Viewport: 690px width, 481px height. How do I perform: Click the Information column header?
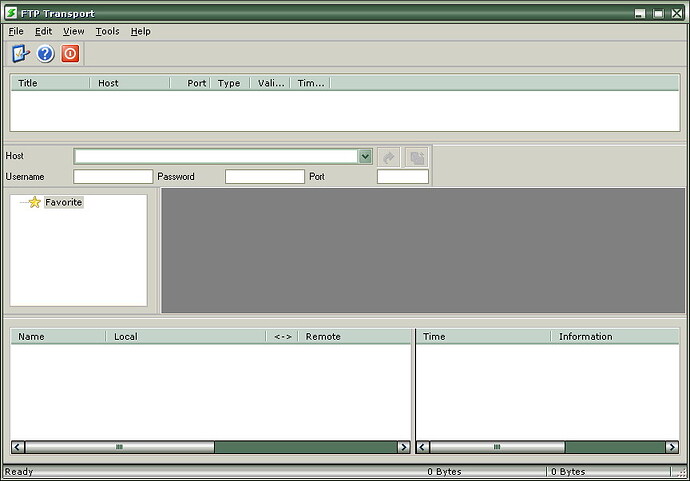615,336
